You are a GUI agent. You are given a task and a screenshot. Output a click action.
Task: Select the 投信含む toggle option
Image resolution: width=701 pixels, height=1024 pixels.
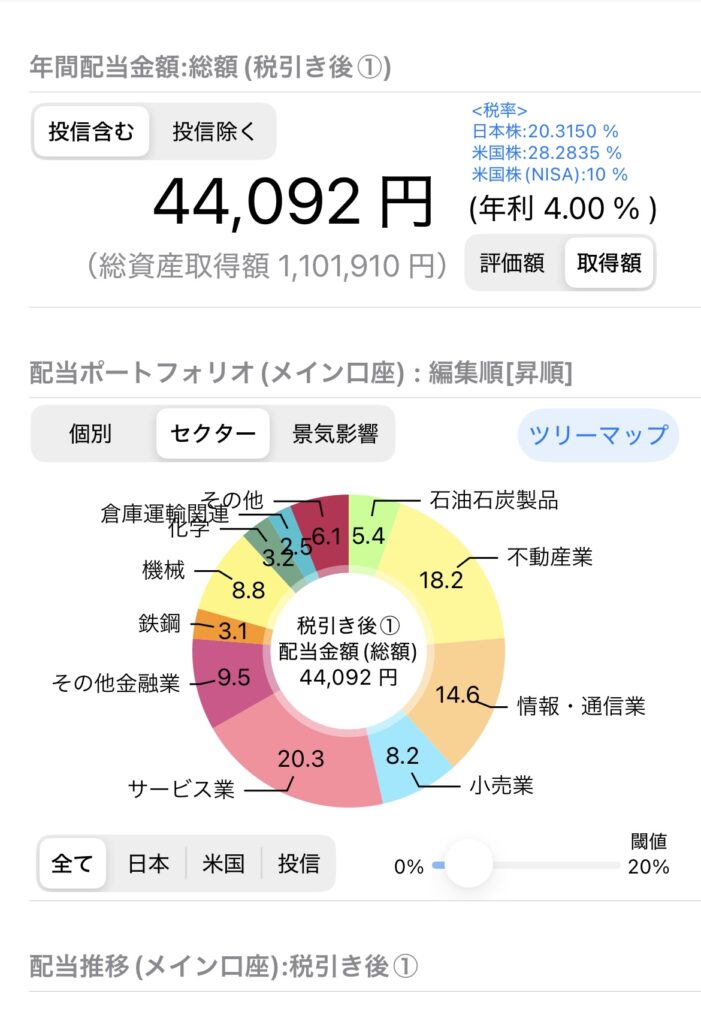[91, 131]
